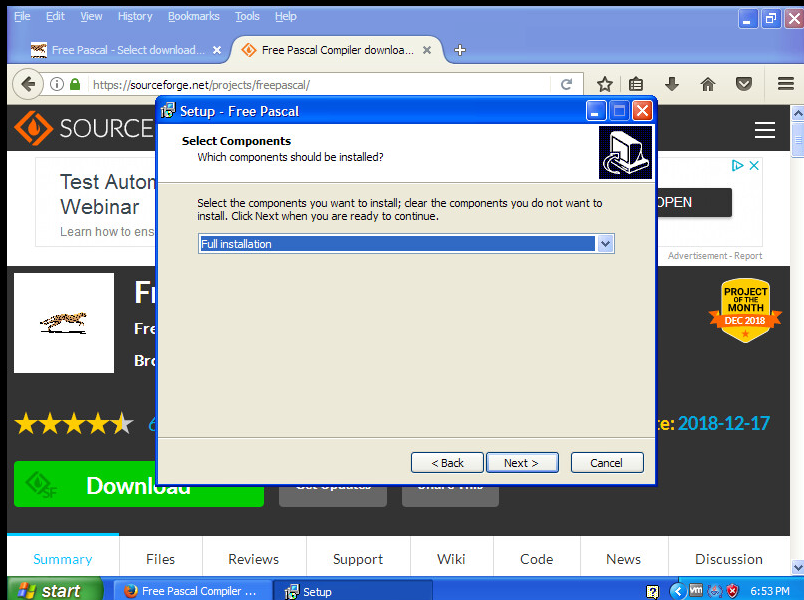Viewport: 804px width, 600px height.
Task: Select the Full installation combo box field
Action: click(x=406, y=244)
